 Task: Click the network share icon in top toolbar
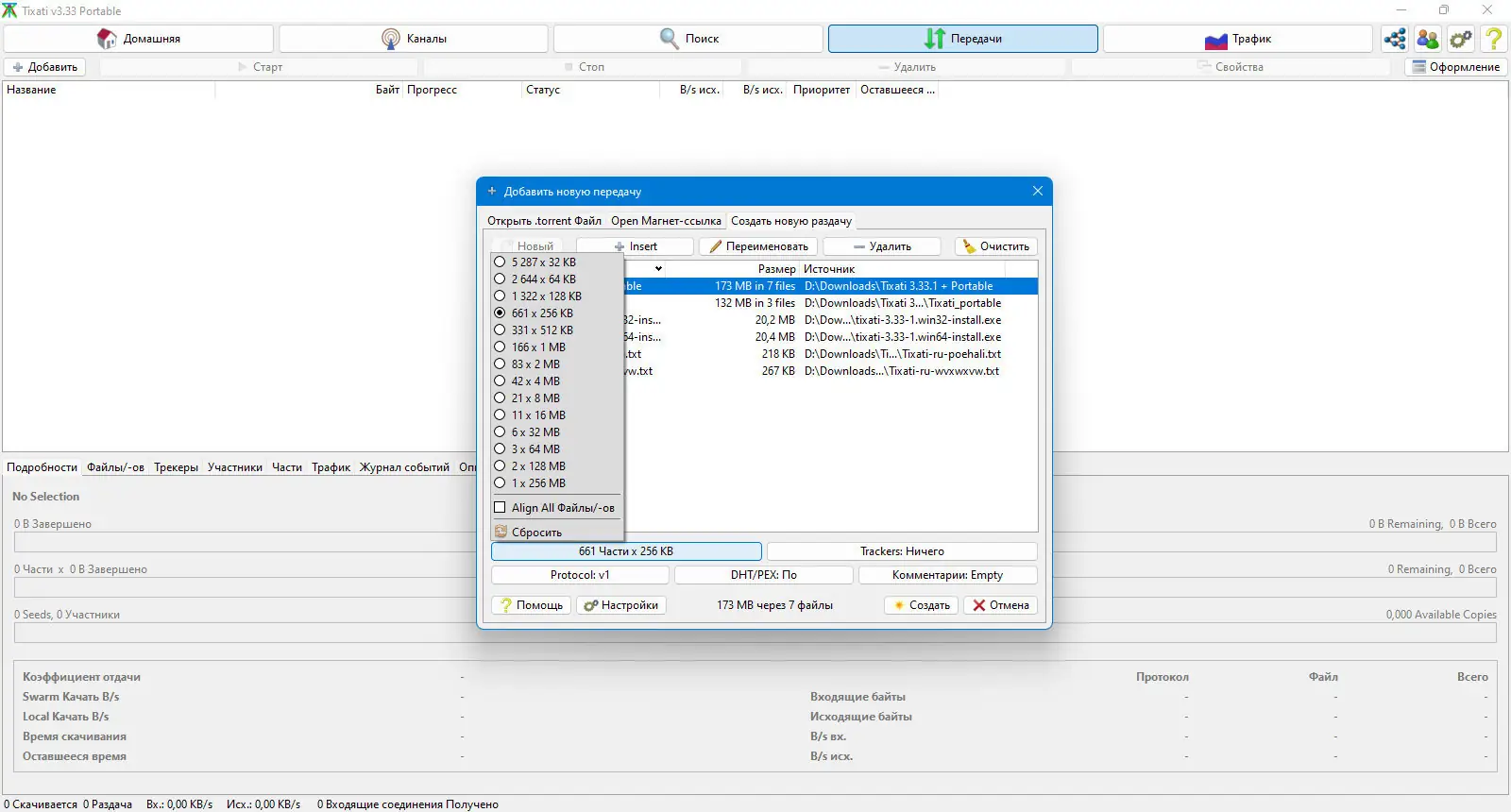pos(1395,39)
